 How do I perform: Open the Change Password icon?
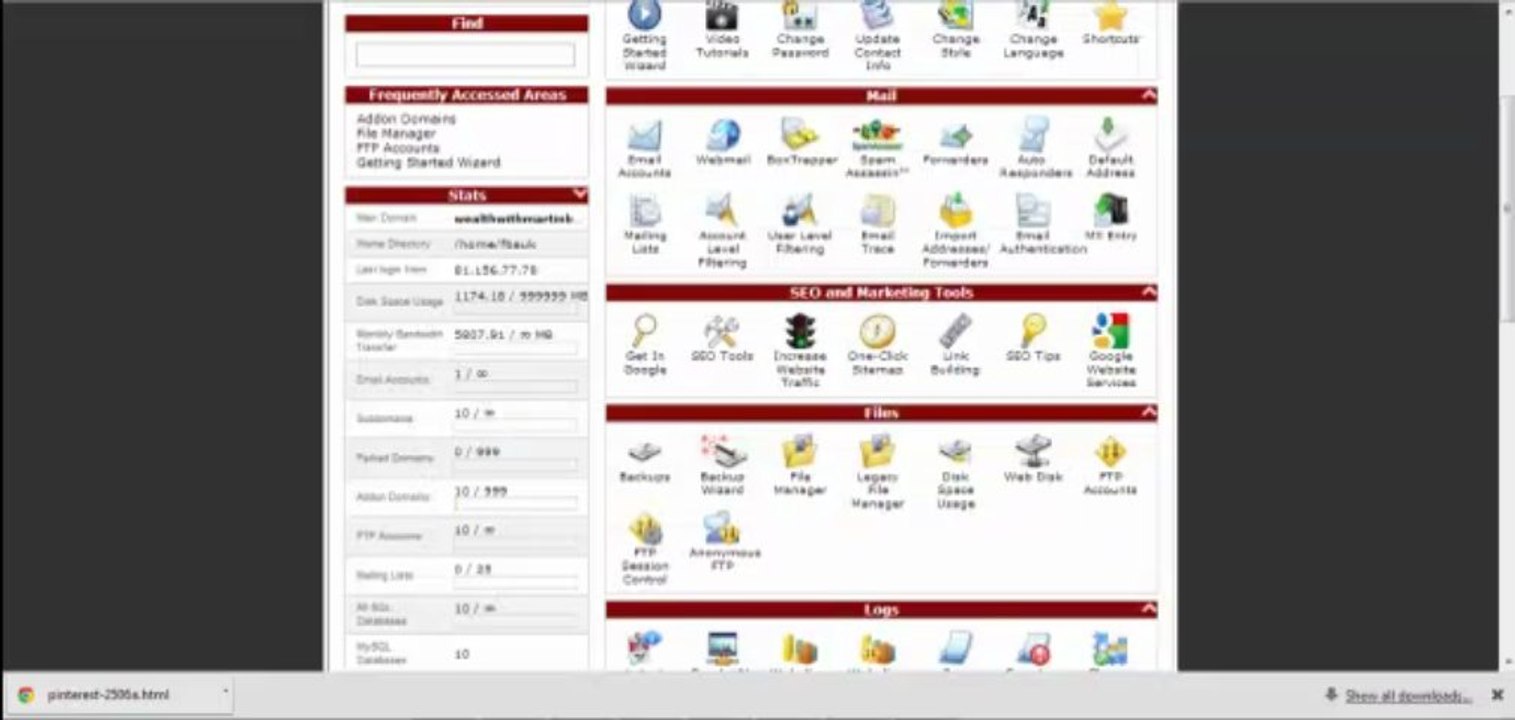tap(800, 14)
